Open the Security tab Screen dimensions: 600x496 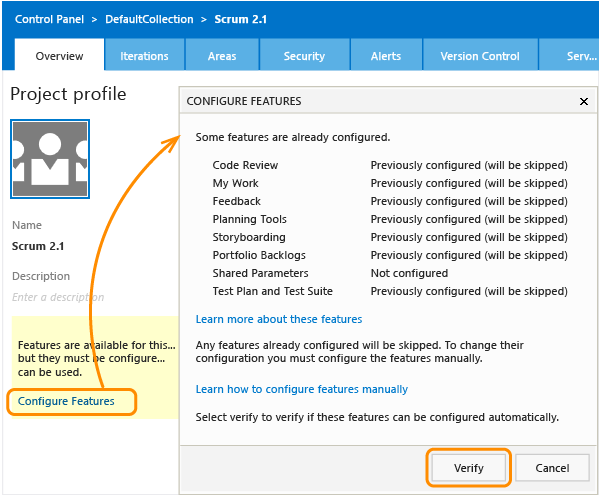point(304,56)
